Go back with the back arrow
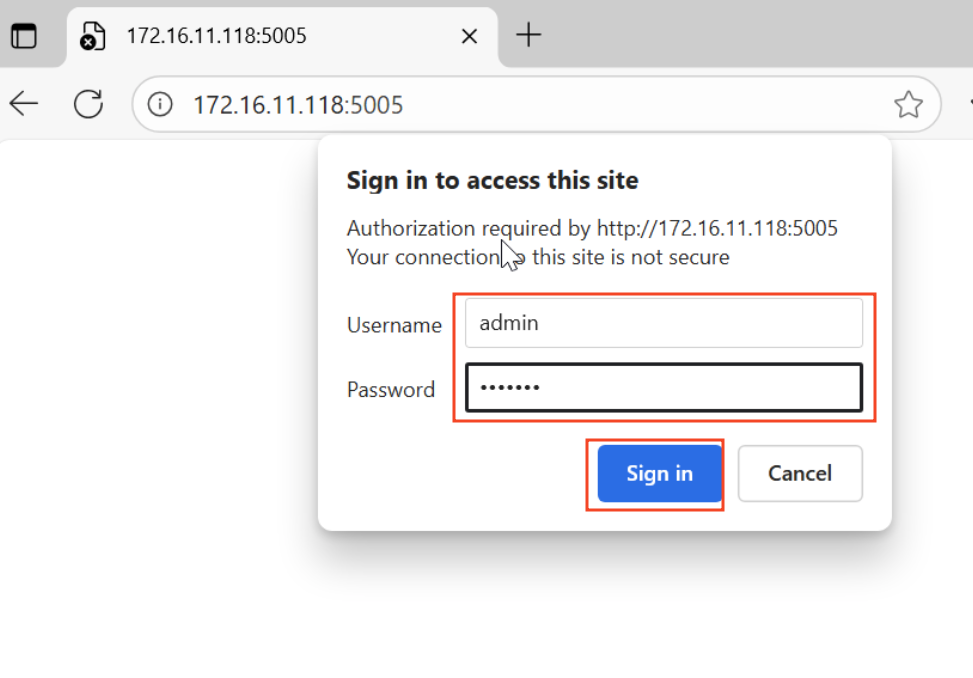Screen dimensions: 973x678 (23, 103)
